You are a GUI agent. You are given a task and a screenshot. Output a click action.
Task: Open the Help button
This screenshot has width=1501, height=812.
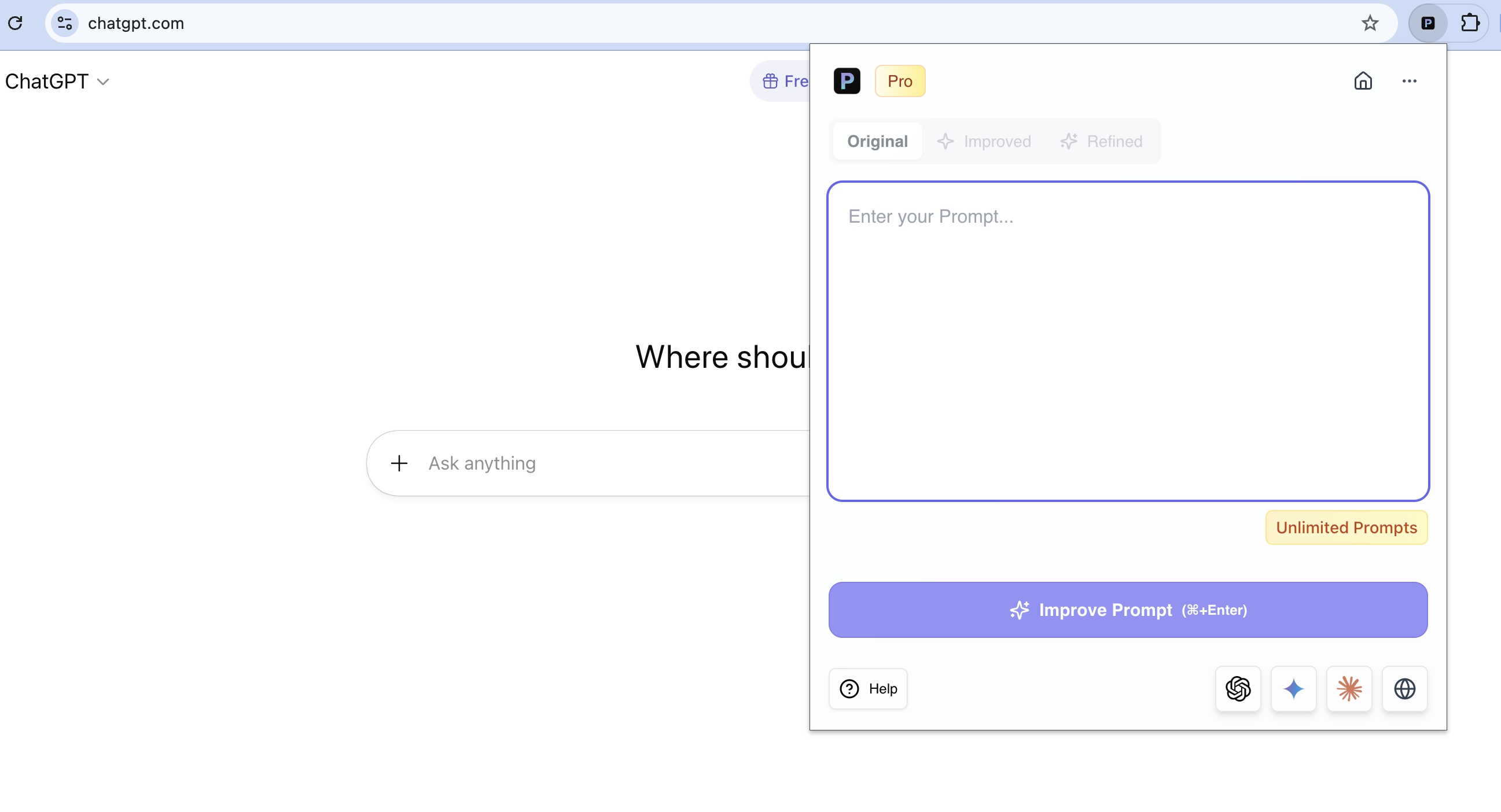[867, 688]
